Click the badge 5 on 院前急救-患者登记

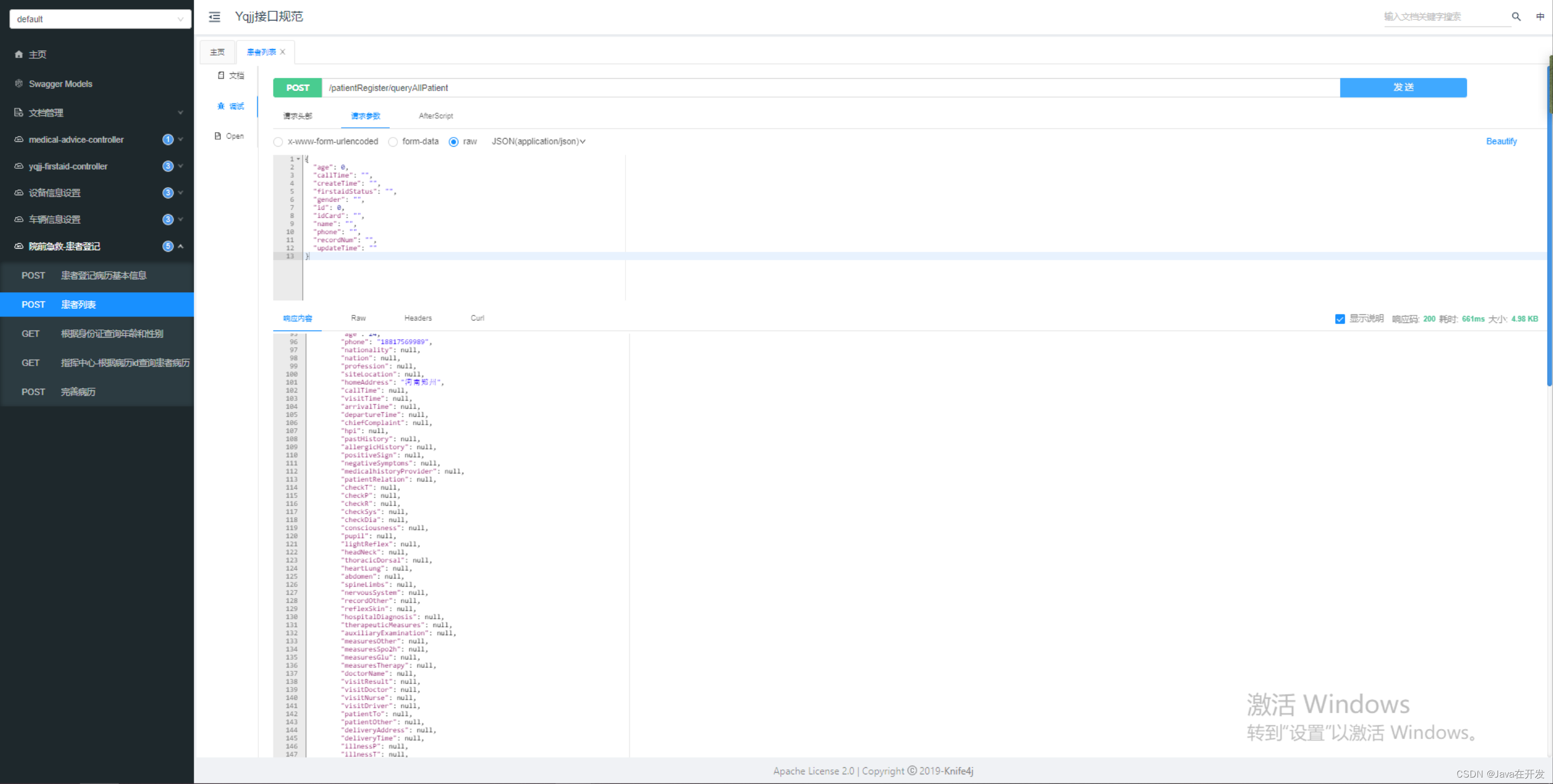[168, 246]
